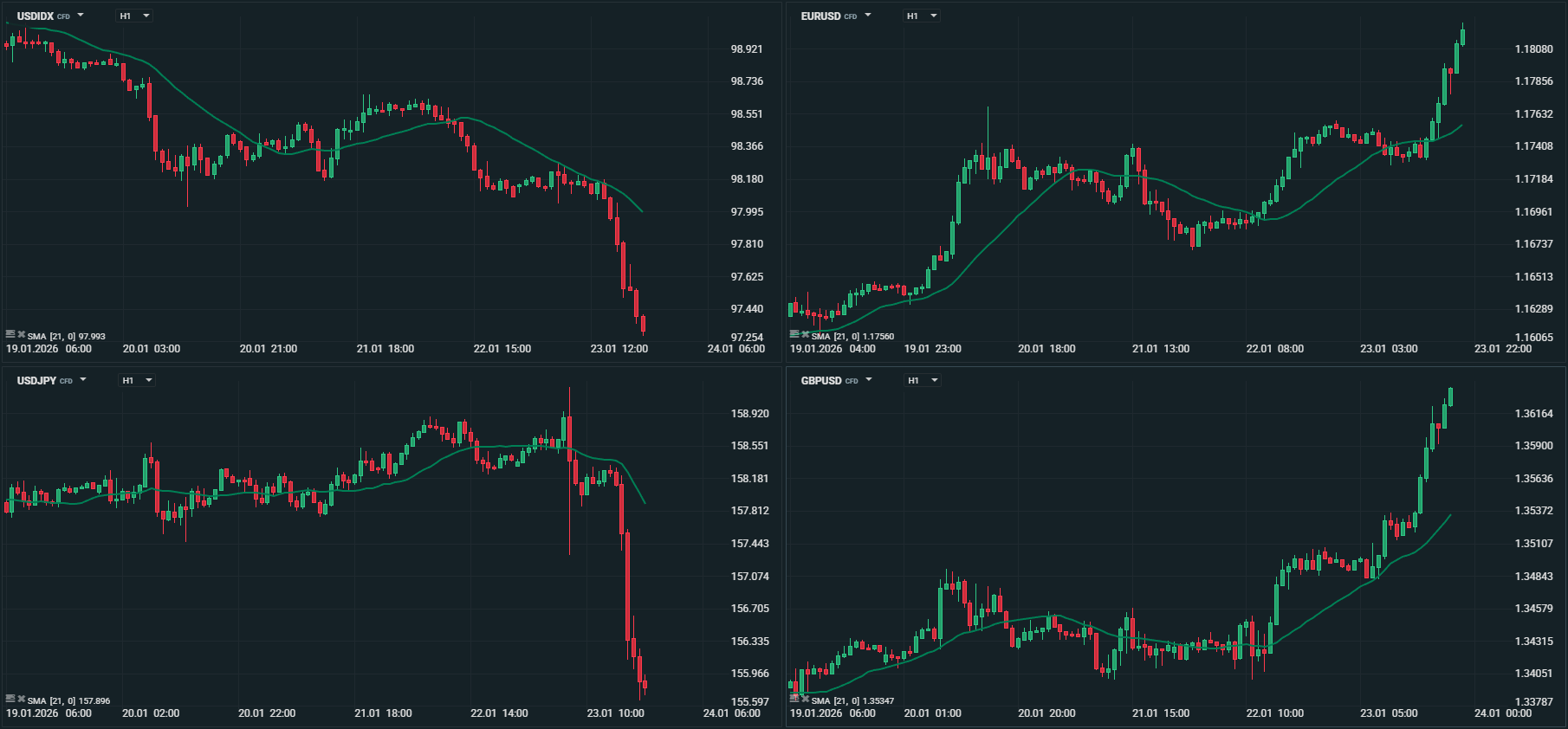
Task: Click the 1.18080 price level on EURUSD axis
Action: tap(1533, 49)
